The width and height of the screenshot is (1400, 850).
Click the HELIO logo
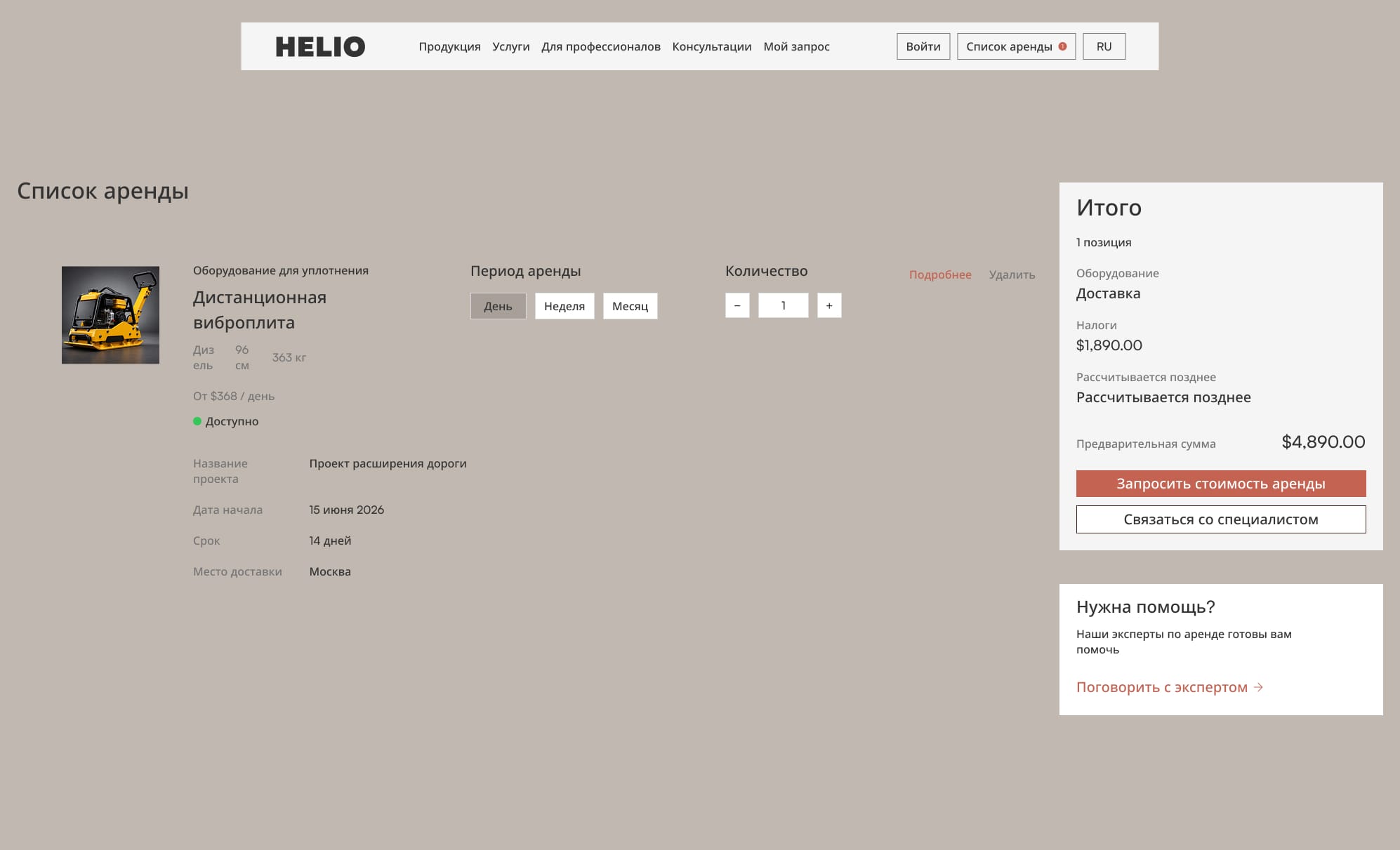tap(320, 47)
